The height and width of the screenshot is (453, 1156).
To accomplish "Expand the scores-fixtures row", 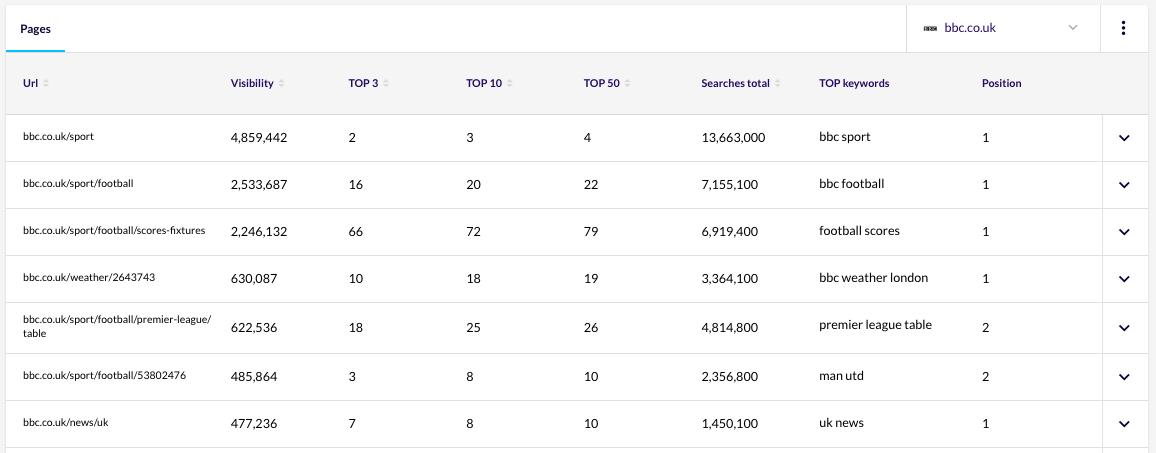I will tap(1124, 232).
